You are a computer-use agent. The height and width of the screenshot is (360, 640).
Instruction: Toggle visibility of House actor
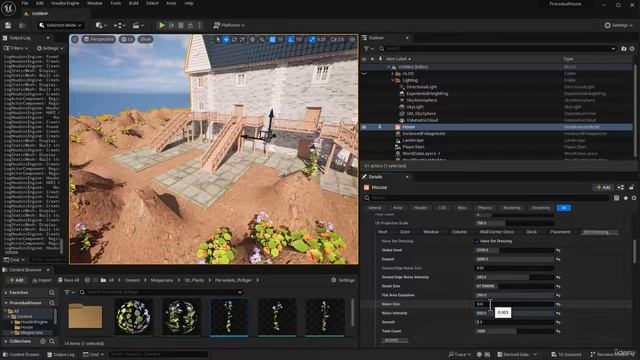(x=364, y=127)
